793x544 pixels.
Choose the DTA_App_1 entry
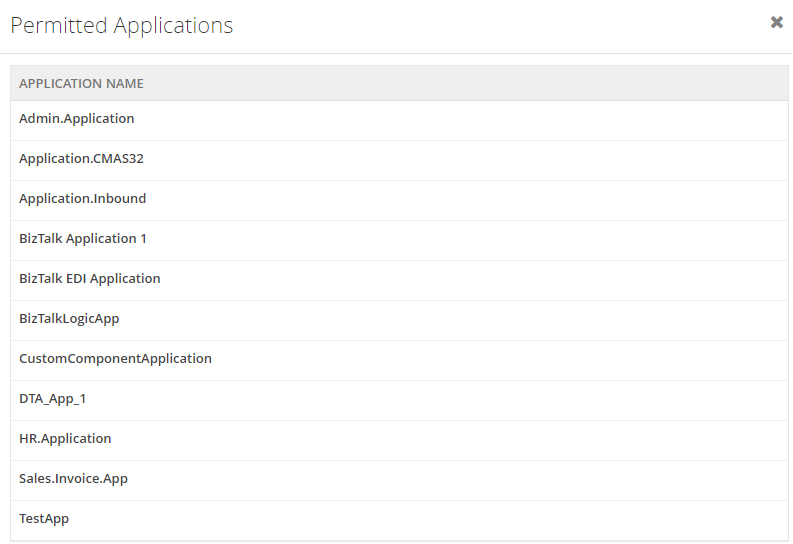399,400
